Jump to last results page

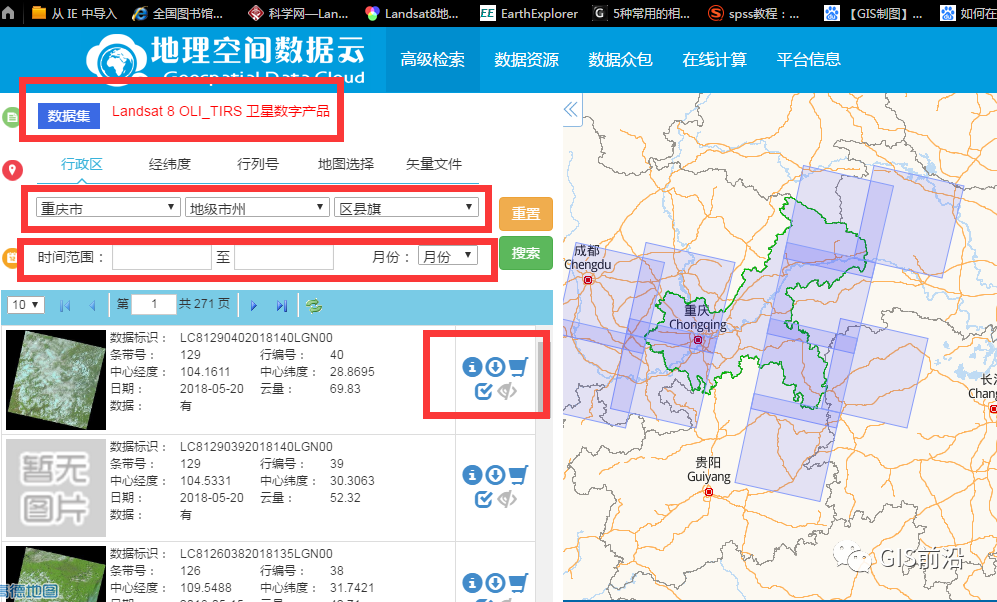coord(282,306)
